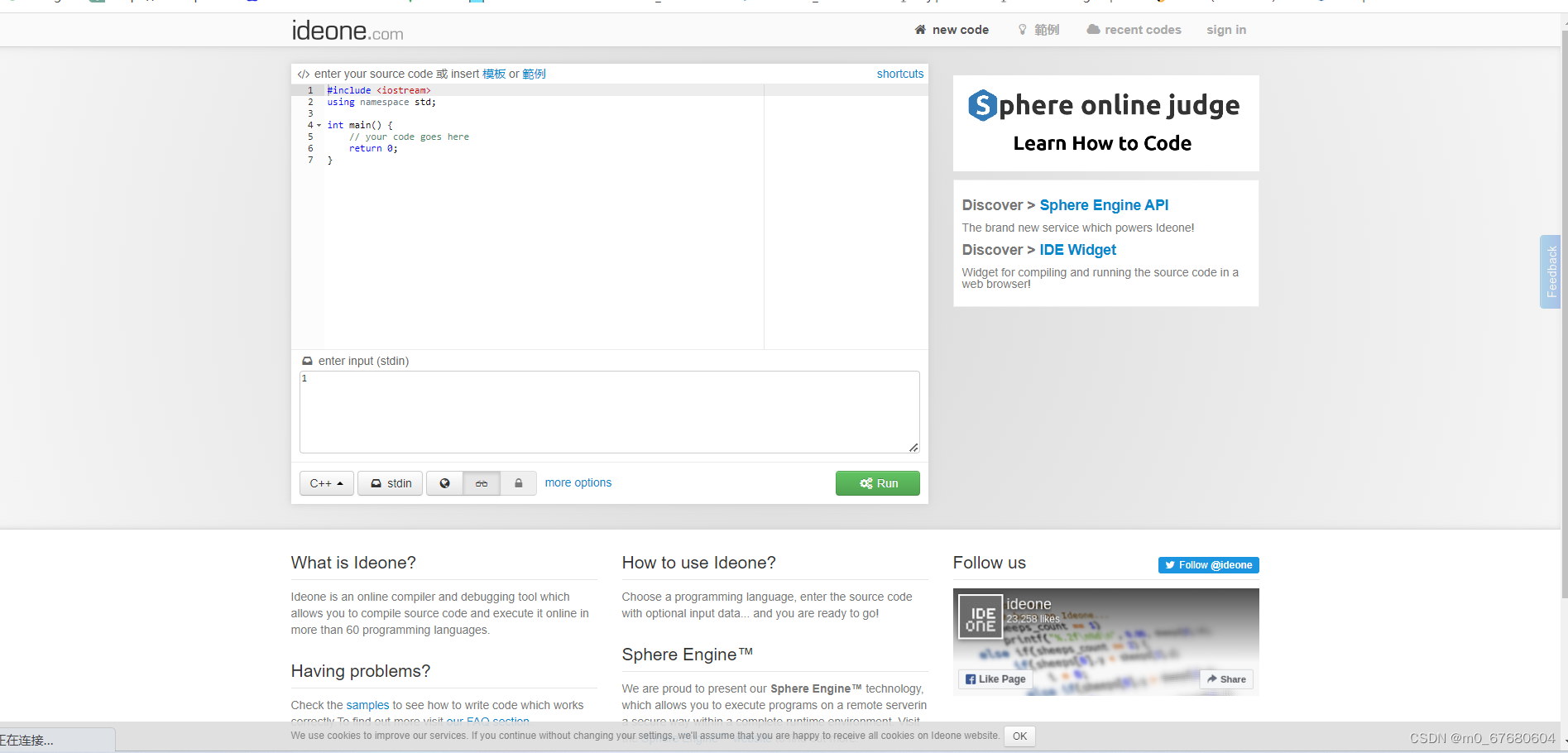Image resolution: width=1568 pixels, height=753 pixels.
Task: Click the '#include <iostream>' code line
Action: click(379, 90)
